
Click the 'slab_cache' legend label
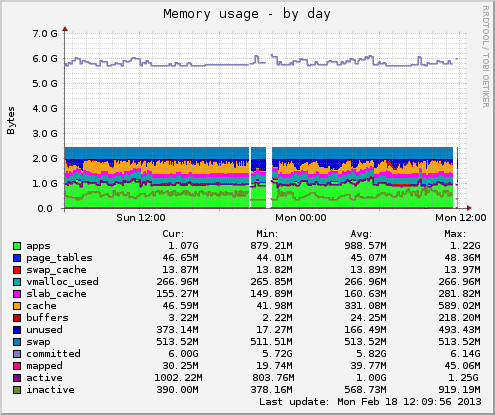[x=56, y=294]
